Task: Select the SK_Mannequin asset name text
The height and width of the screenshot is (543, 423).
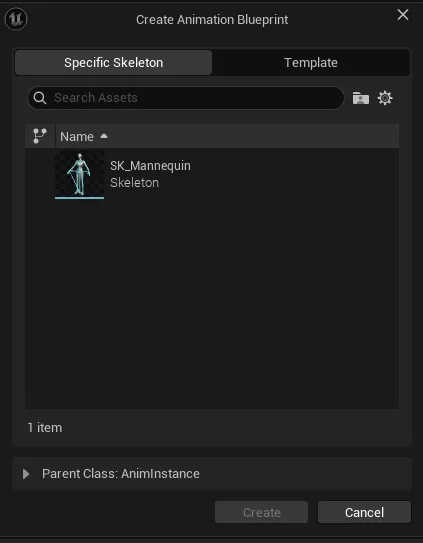Action: [150, 166]
